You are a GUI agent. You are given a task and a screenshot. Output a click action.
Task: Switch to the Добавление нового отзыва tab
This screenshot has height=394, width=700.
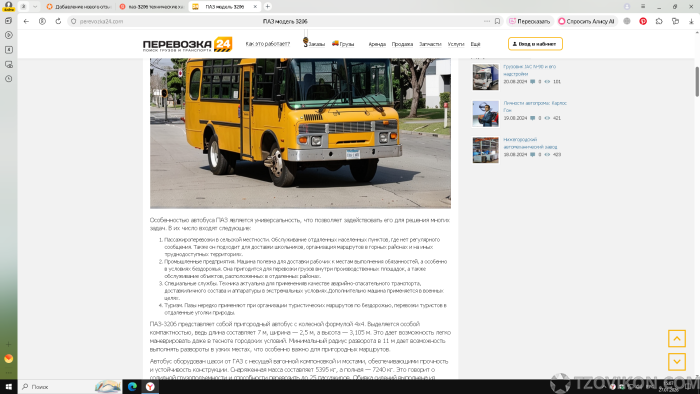click(79, 7)
